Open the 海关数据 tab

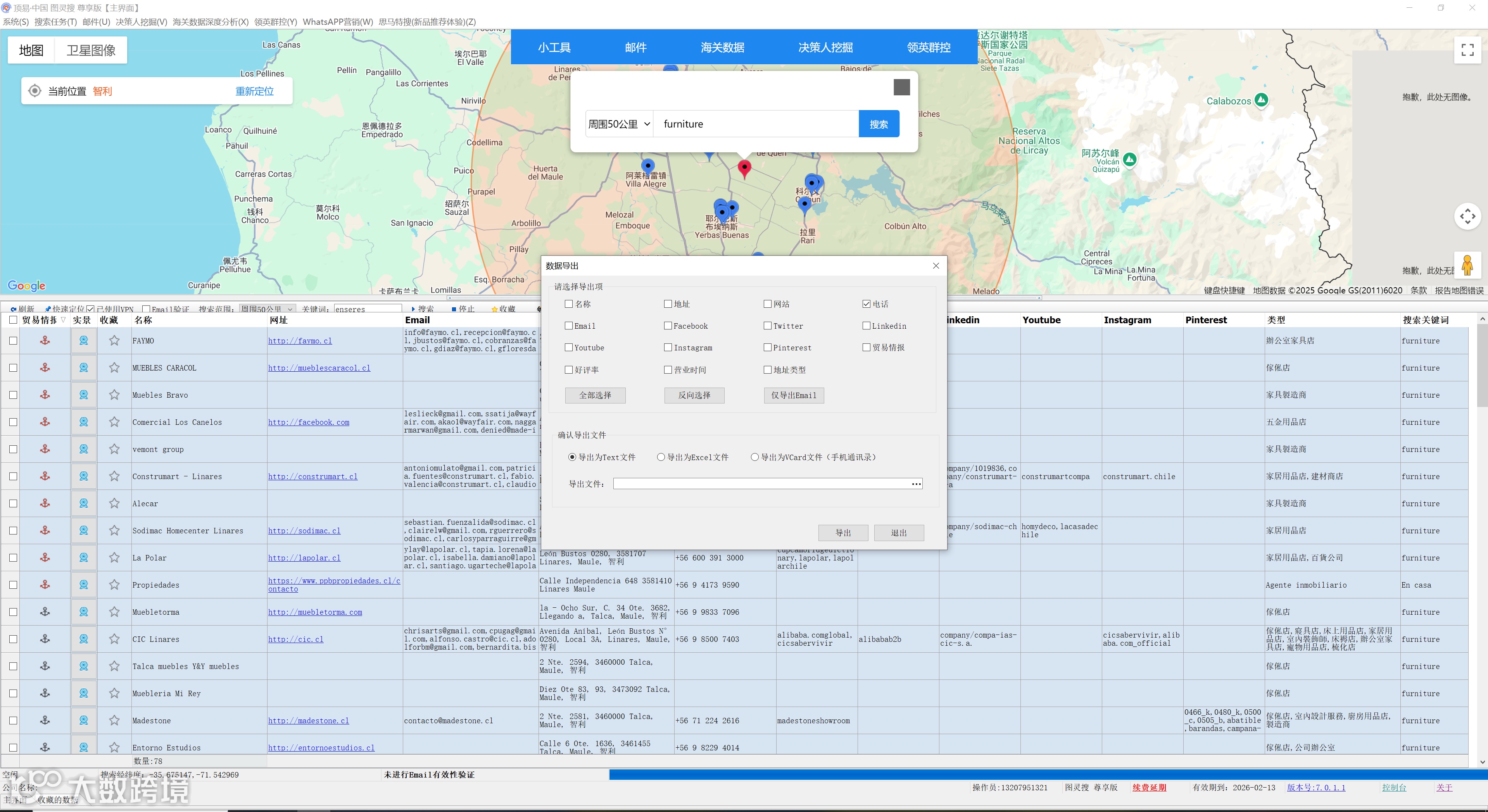coord(722,47)
